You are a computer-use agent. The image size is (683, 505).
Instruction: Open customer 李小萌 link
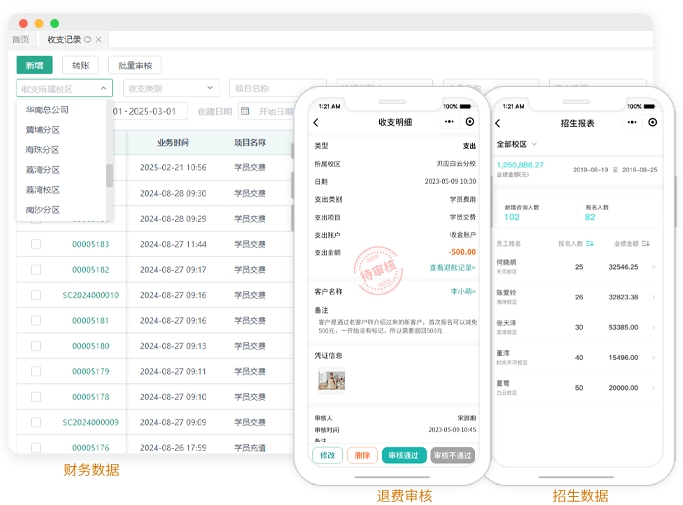point(463,291)
